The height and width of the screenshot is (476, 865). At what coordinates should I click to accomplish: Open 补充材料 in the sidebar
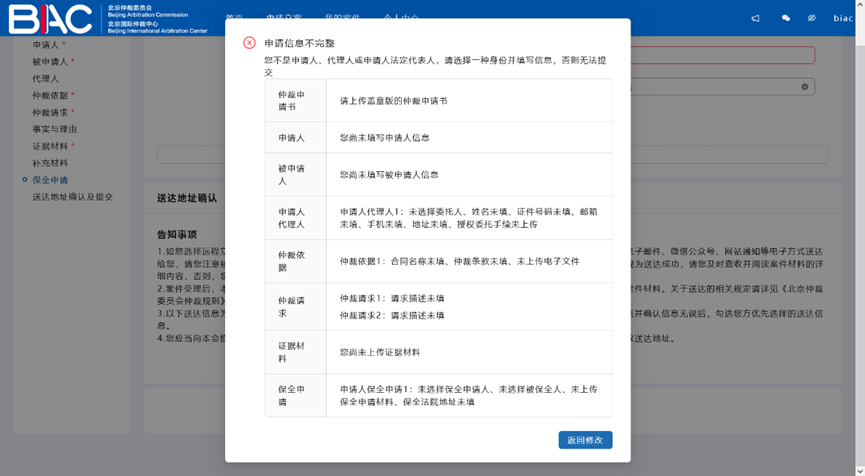(50, 163)
